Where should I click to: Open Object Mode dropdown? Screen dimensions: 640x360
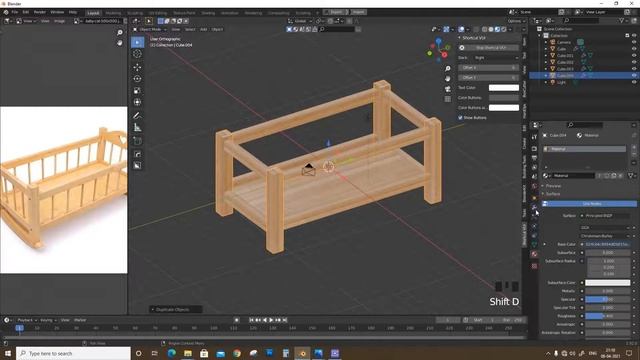[x=150, y=29]
